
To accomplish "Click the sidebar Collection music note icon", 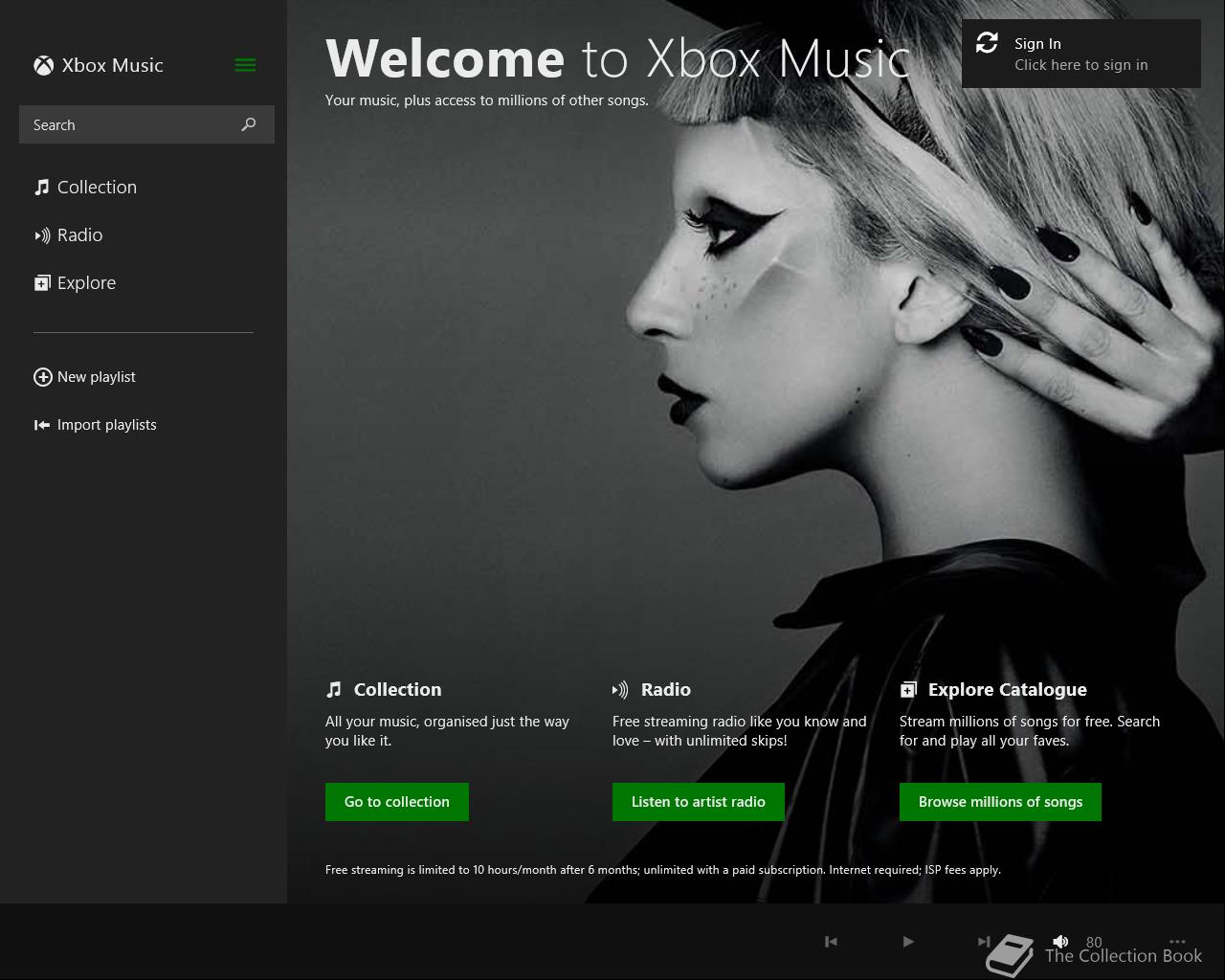I will click(42, 187).
